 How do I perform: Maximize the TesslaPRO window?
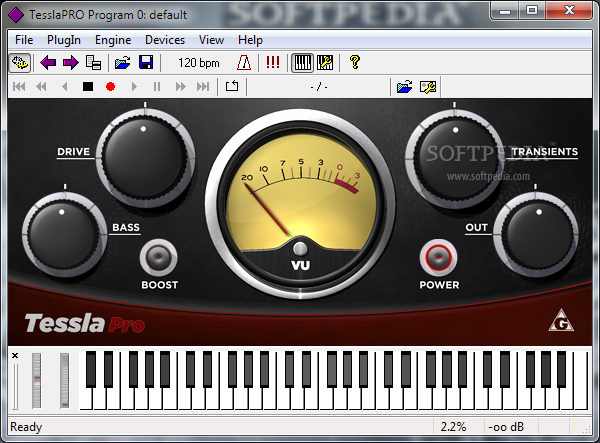tap(532, 11)
